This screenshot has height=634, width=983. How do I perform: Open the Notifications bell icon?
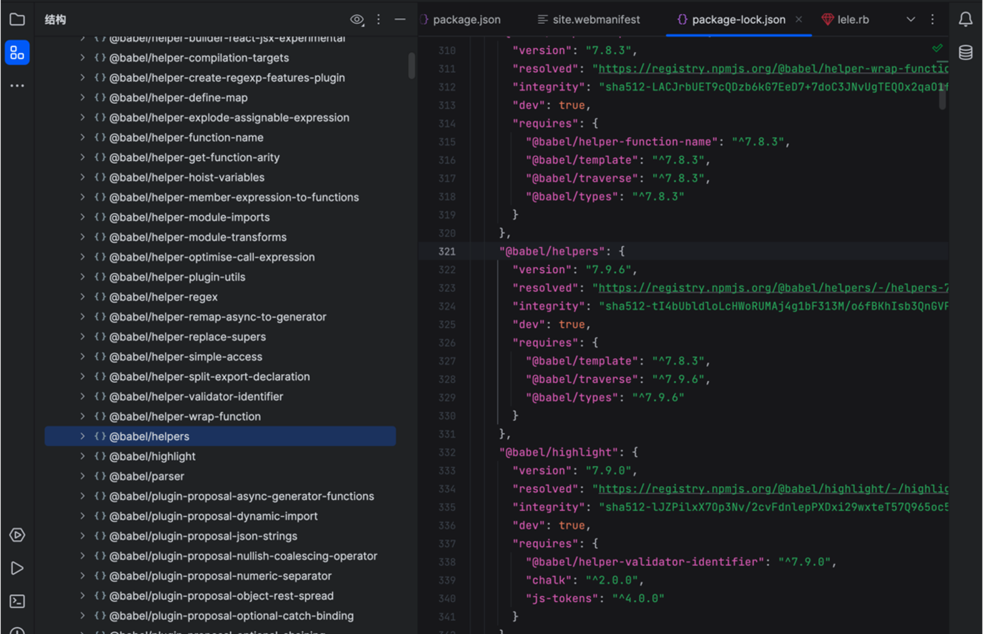pyautogui.click(x=965, y=19)
